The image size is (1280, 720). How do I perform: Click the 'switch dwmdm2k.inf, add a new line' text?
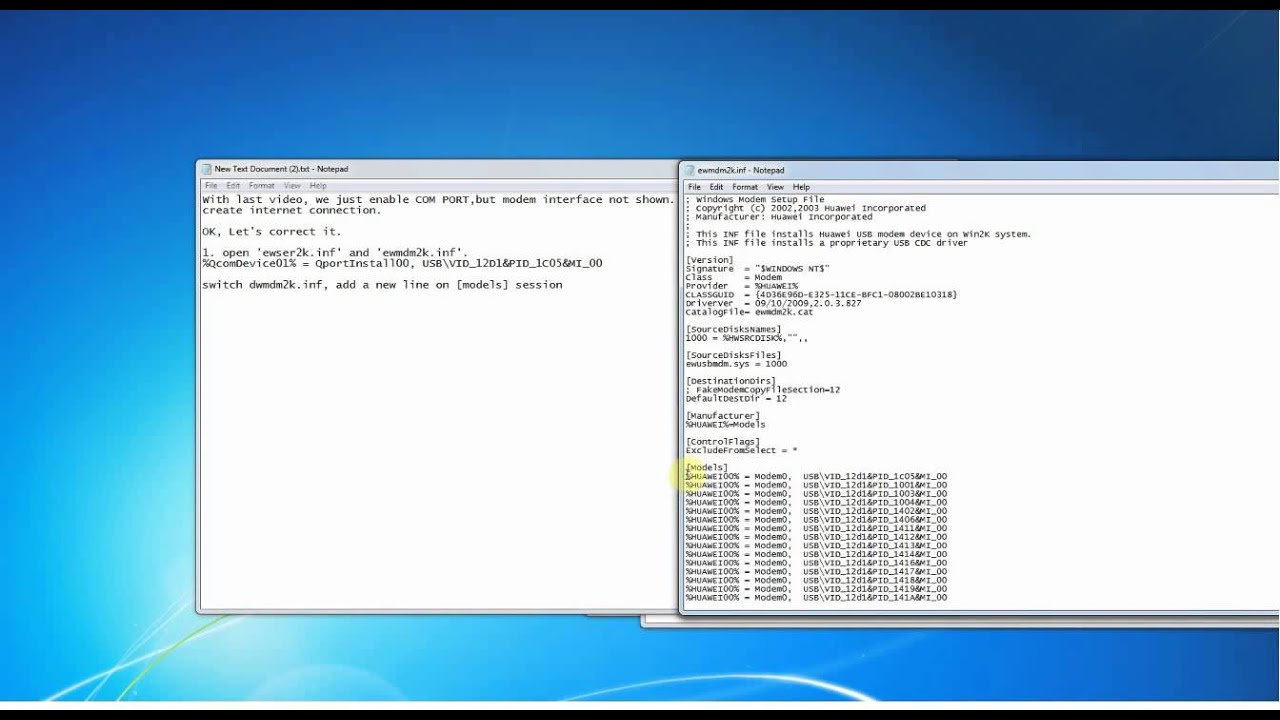pyautogui.click(x=382, y=285)
